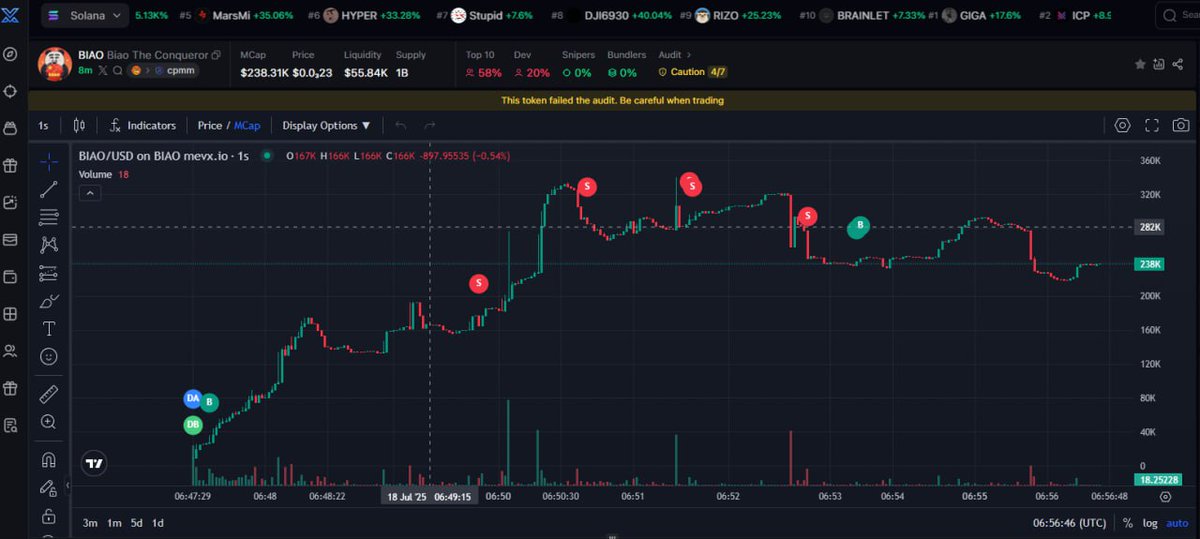Image resolution: width=1200 pixels, height=539 pixels.
Task: Select the 1m date range
Action: [x=114, y=523]
